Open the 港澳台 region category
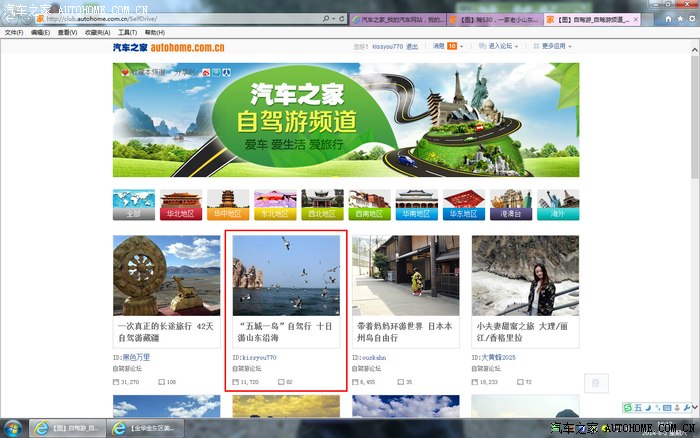Screen dimensions: 700x438 pyautogui.click(x=510, y=204)
